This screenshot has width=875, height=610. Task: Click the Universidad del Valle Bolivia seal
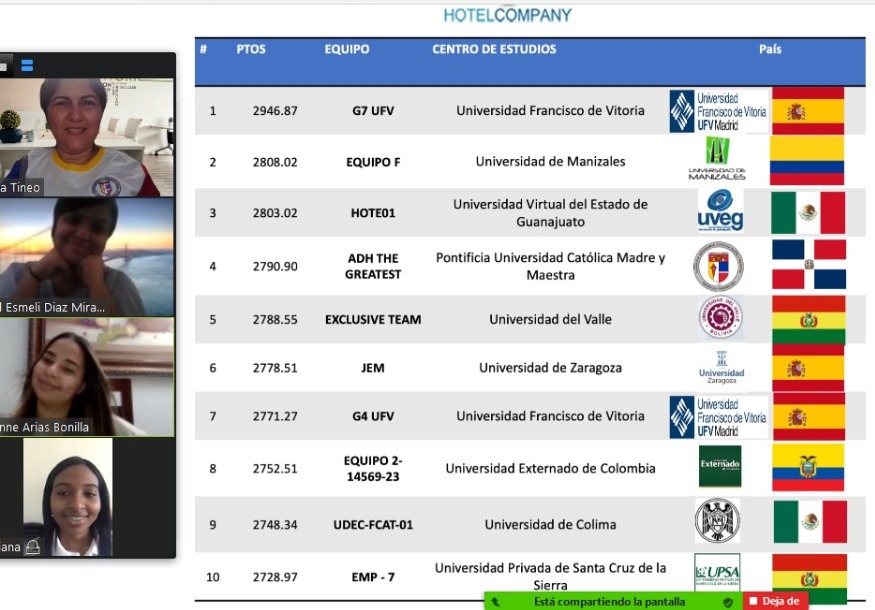tap(720, 317)
